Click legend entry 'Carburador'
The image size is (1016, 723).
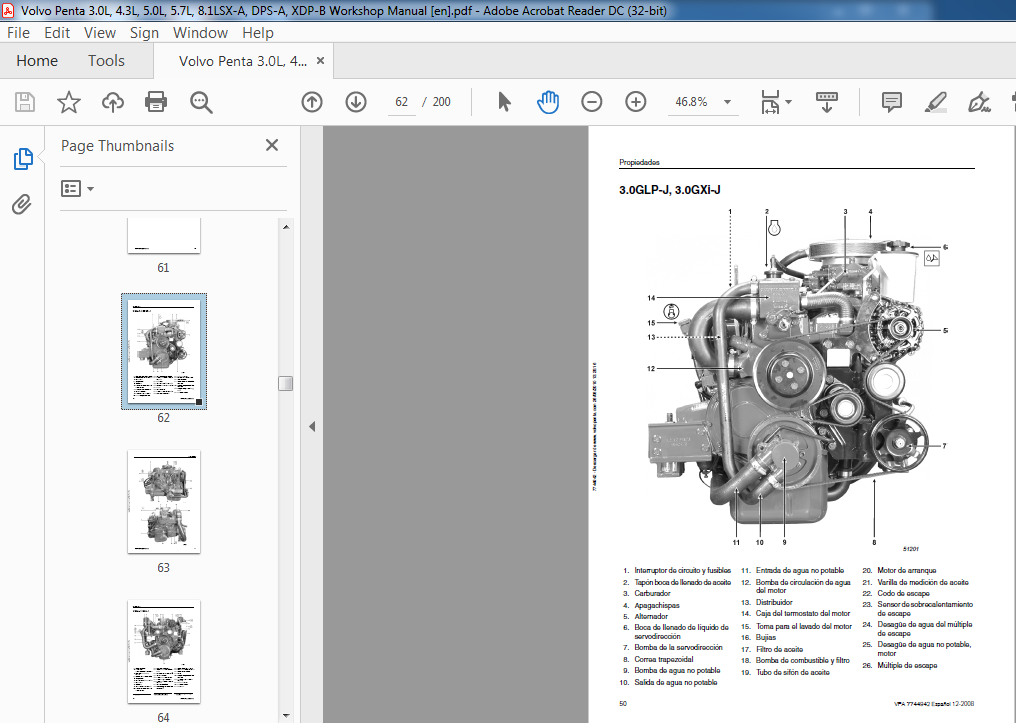pyautogui.click(x=652, y=593)
